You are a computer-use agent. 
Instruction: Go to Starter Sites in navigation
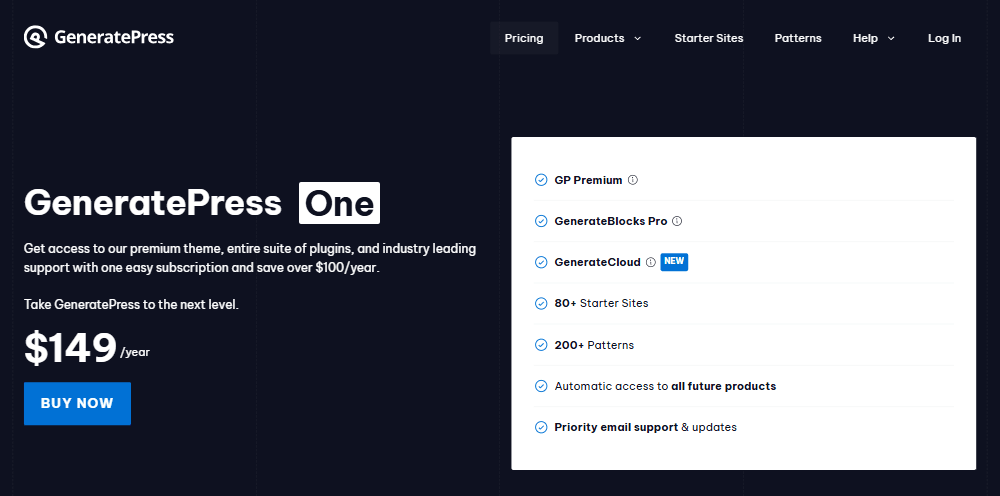pos(709,38)
